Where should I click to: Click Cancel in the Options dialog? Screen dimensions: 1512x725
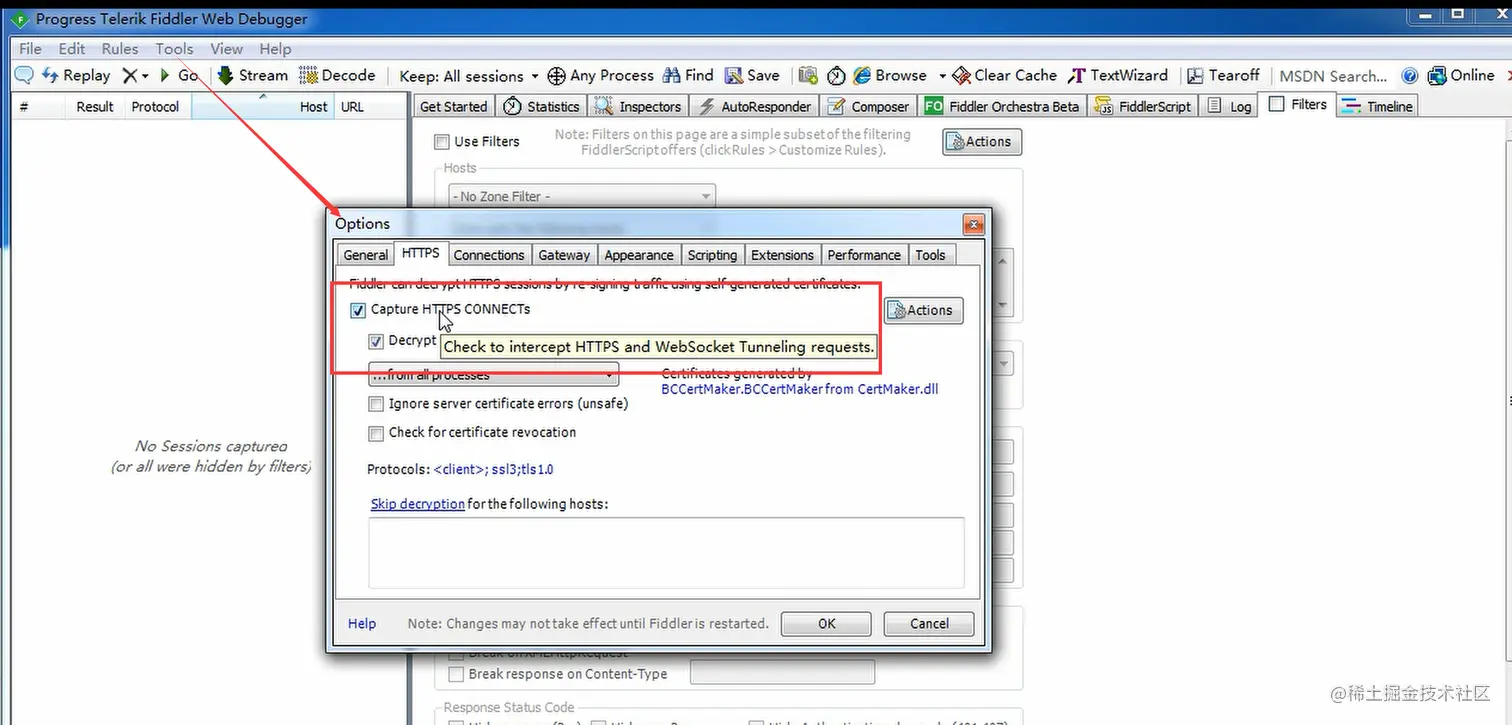tap(929, 624)
